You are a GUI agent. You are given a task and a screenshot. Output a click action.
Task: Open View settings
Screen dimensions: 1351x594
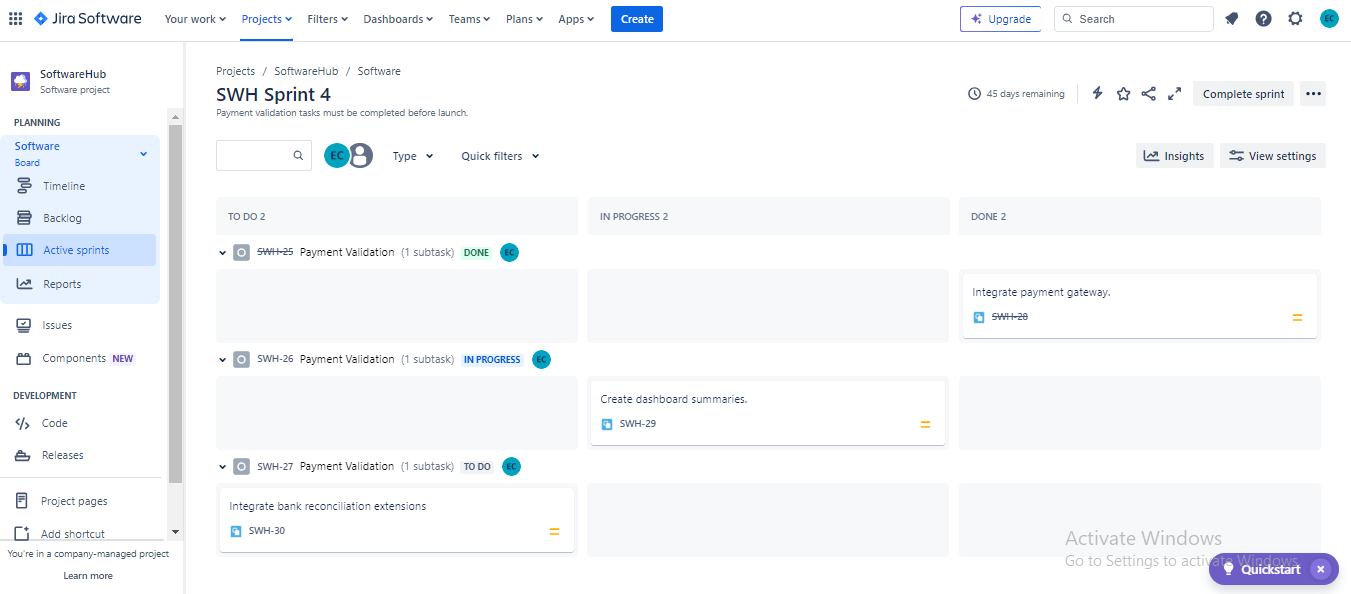1273,156
